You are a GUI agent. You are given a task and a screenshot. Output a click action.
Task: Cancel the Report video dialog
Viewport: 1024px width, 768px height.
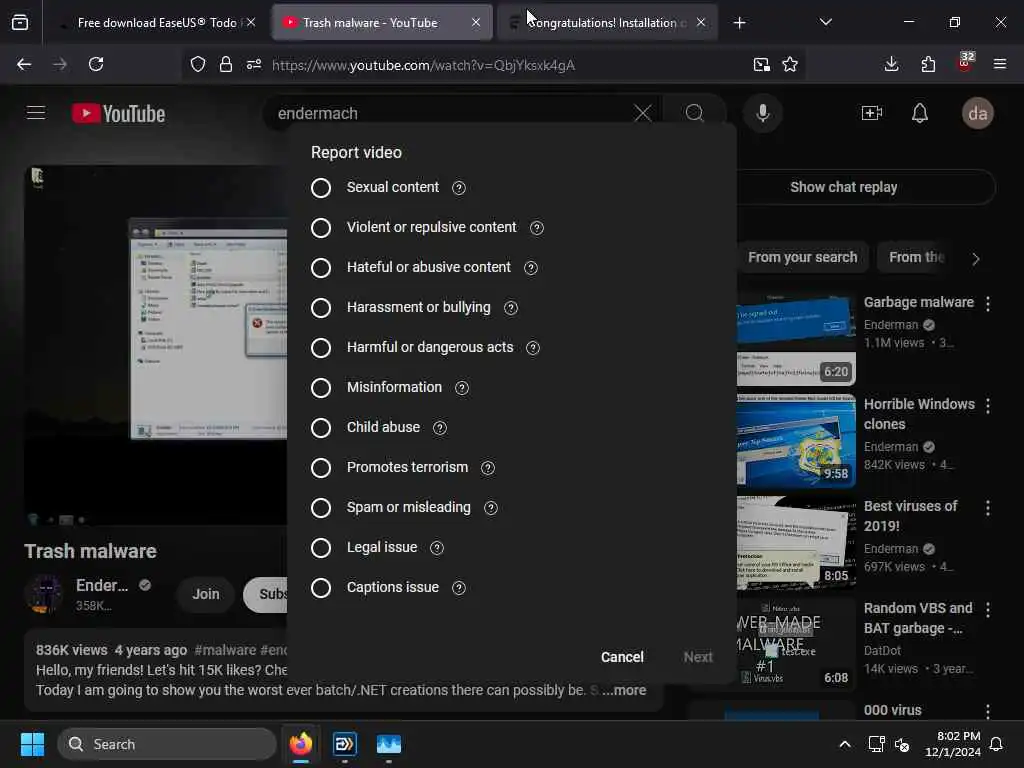pos(622,657)
